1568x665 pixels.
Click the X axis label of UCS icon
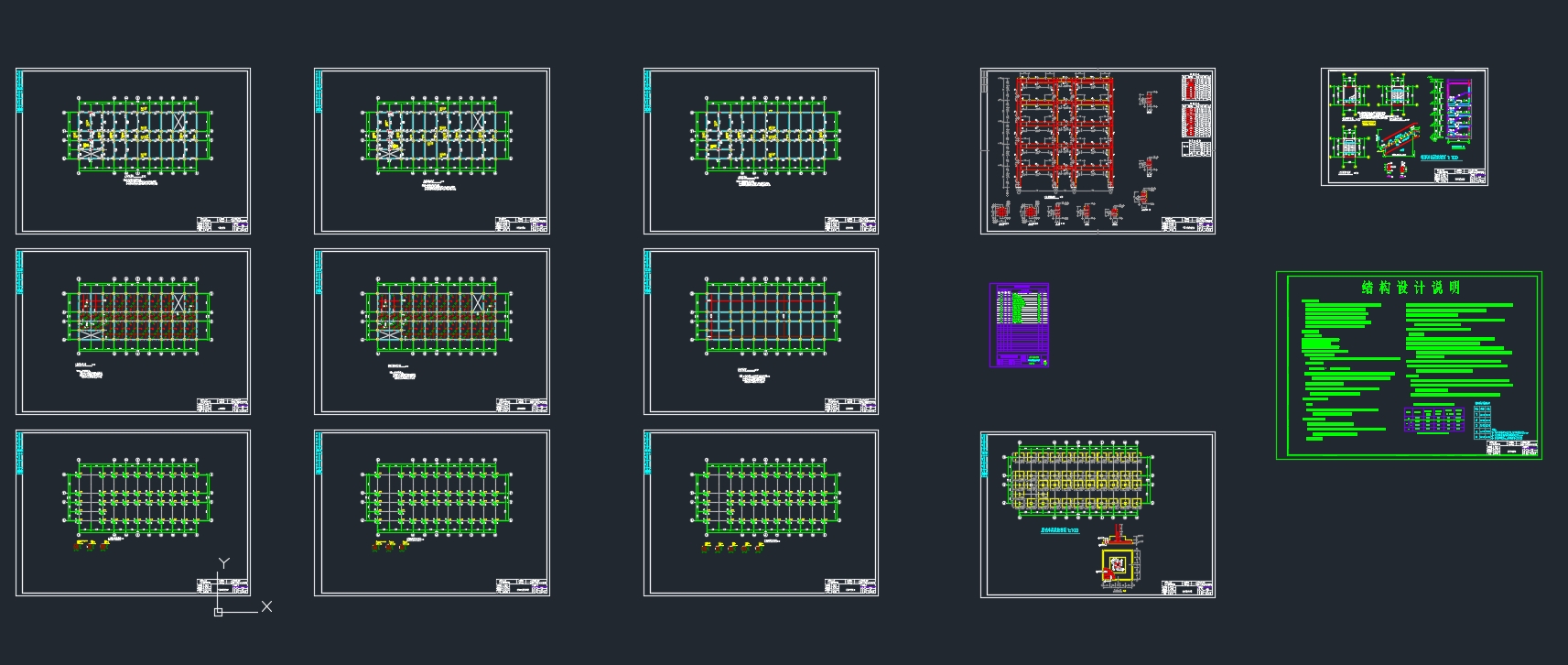266,606
